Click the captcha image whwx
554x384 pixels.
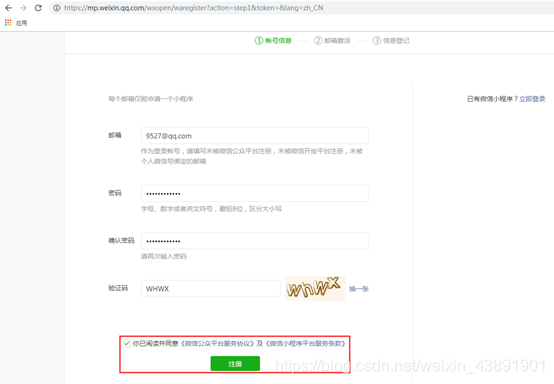pyautogui.click(x=315, y=288)
